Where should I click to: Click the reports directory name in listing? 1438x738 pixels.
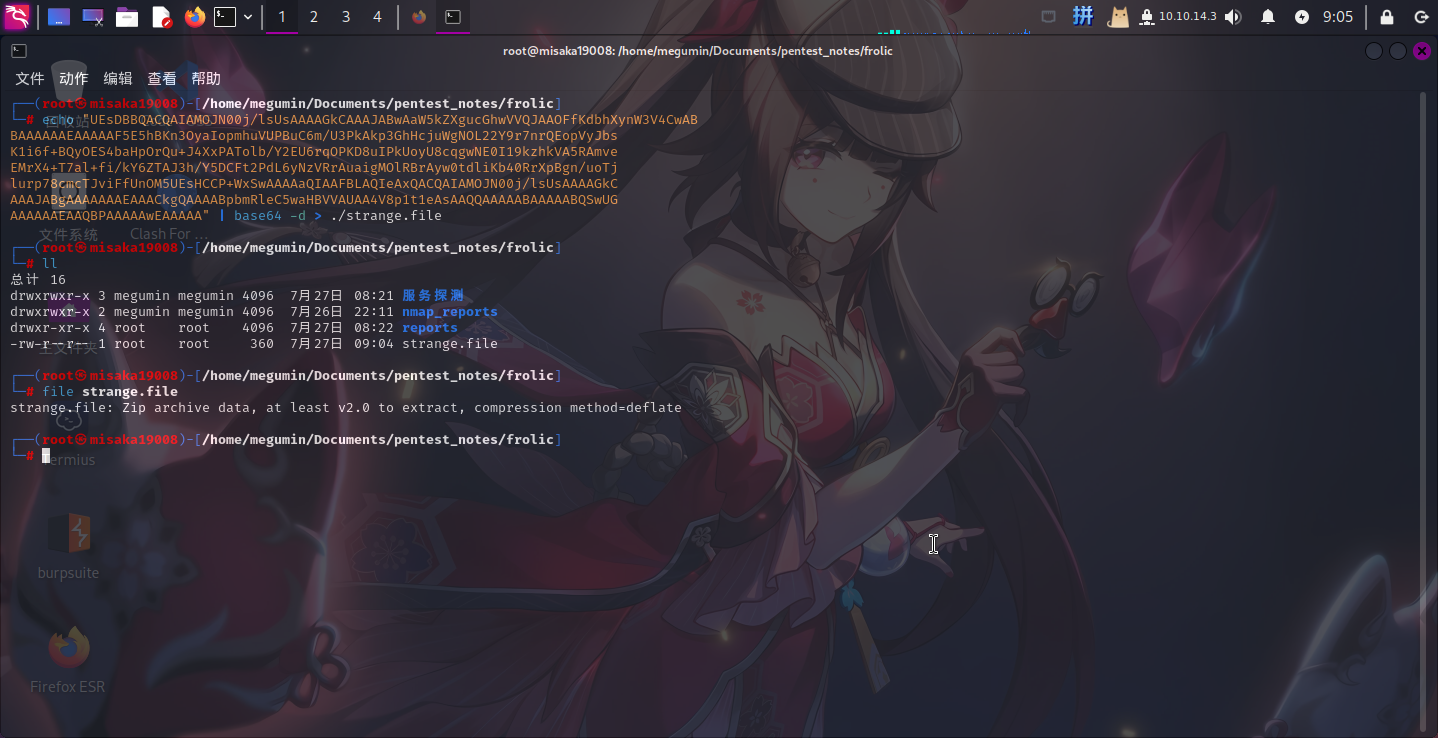coord(430,327)
